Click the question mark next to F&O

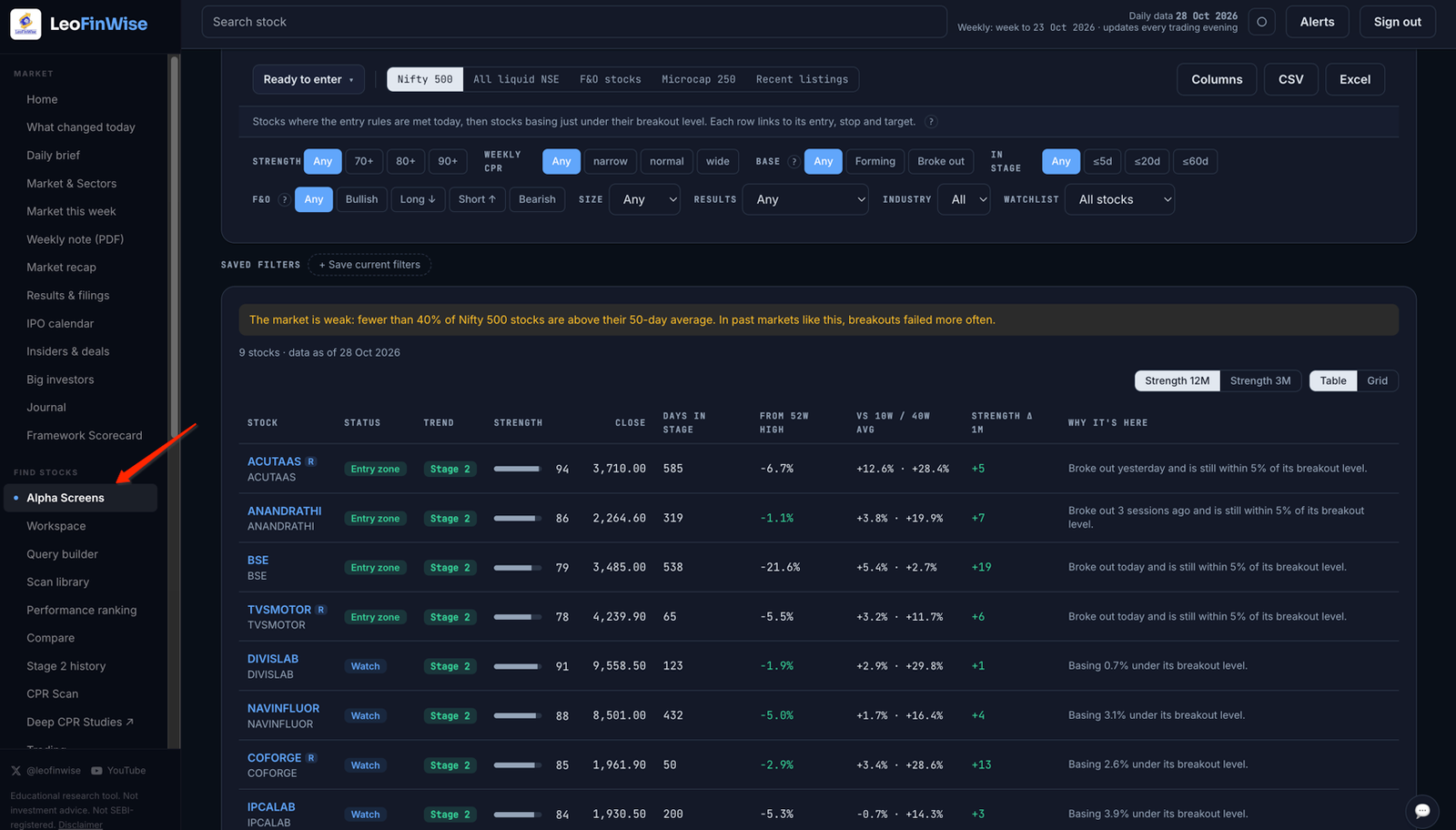[284, 199]
